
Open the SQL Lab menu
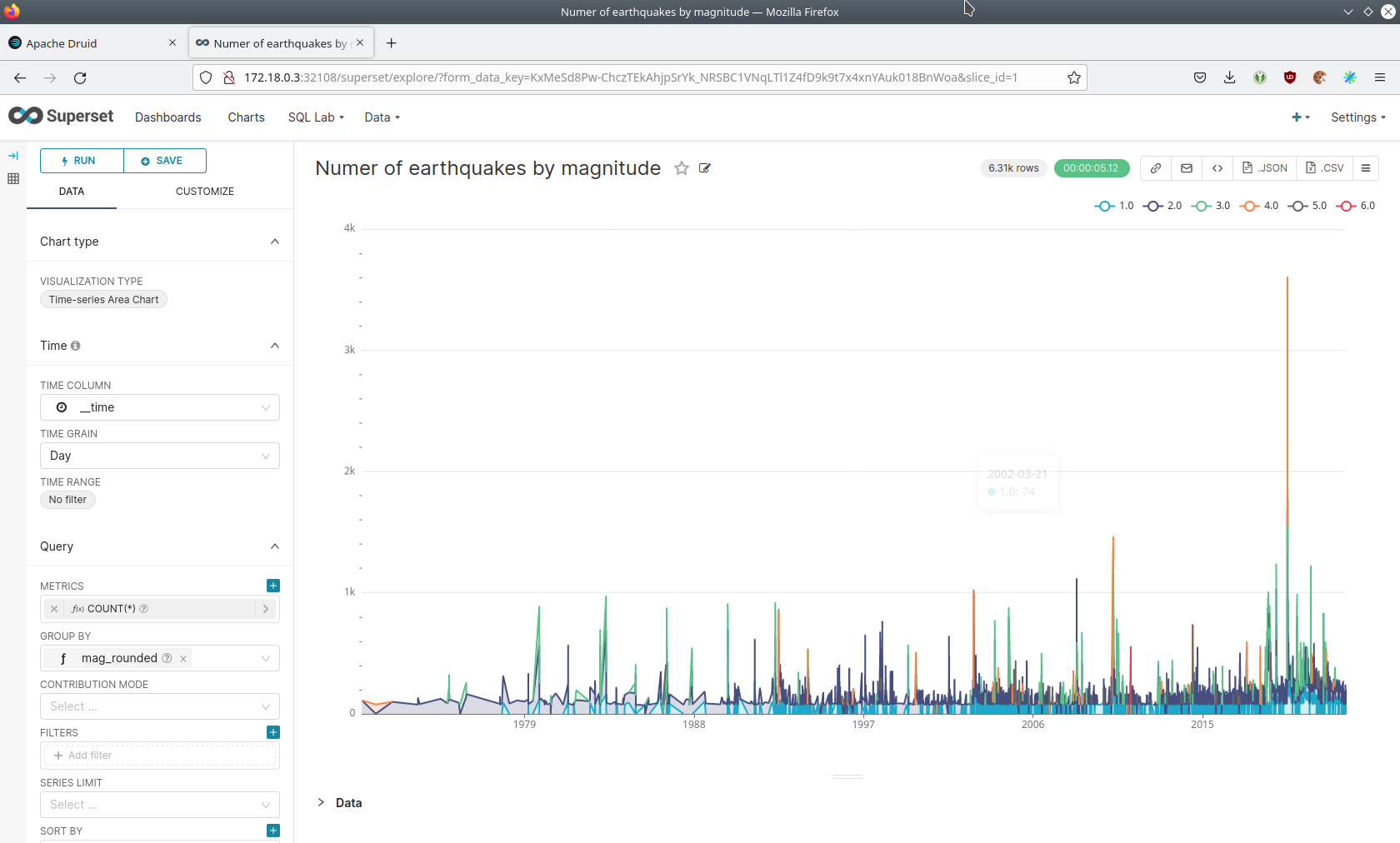(316, 117)
